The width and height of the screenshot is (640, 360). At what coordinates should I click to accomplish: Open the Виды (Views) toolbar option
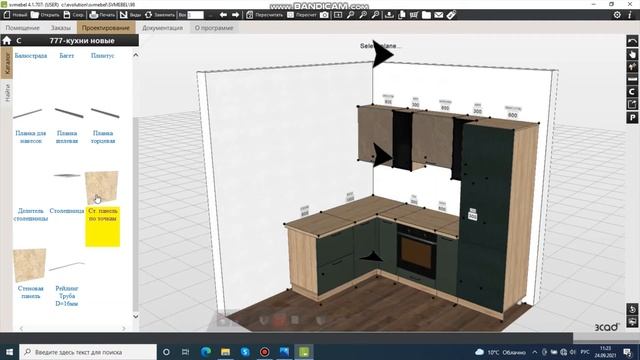(131, 15)
